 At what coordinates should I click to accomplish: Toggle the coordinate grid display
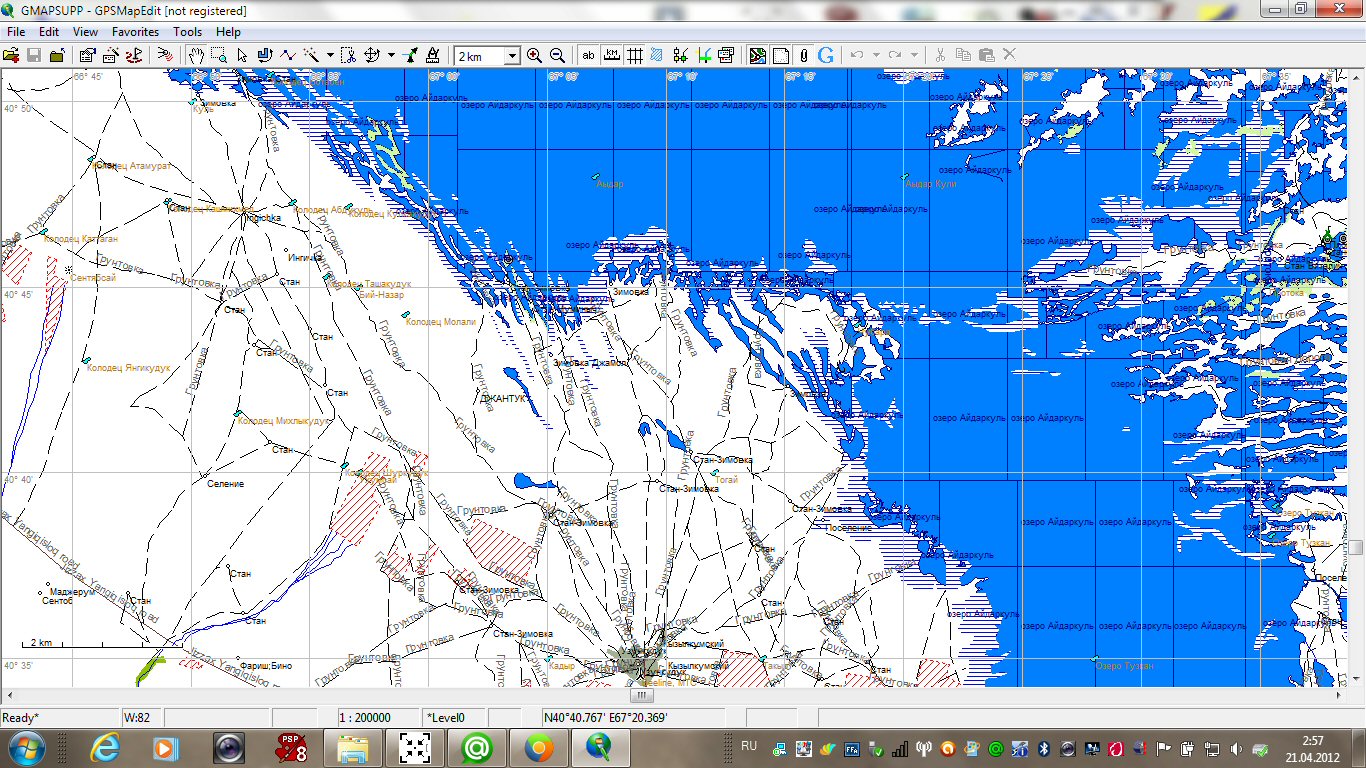coord(634,56)
